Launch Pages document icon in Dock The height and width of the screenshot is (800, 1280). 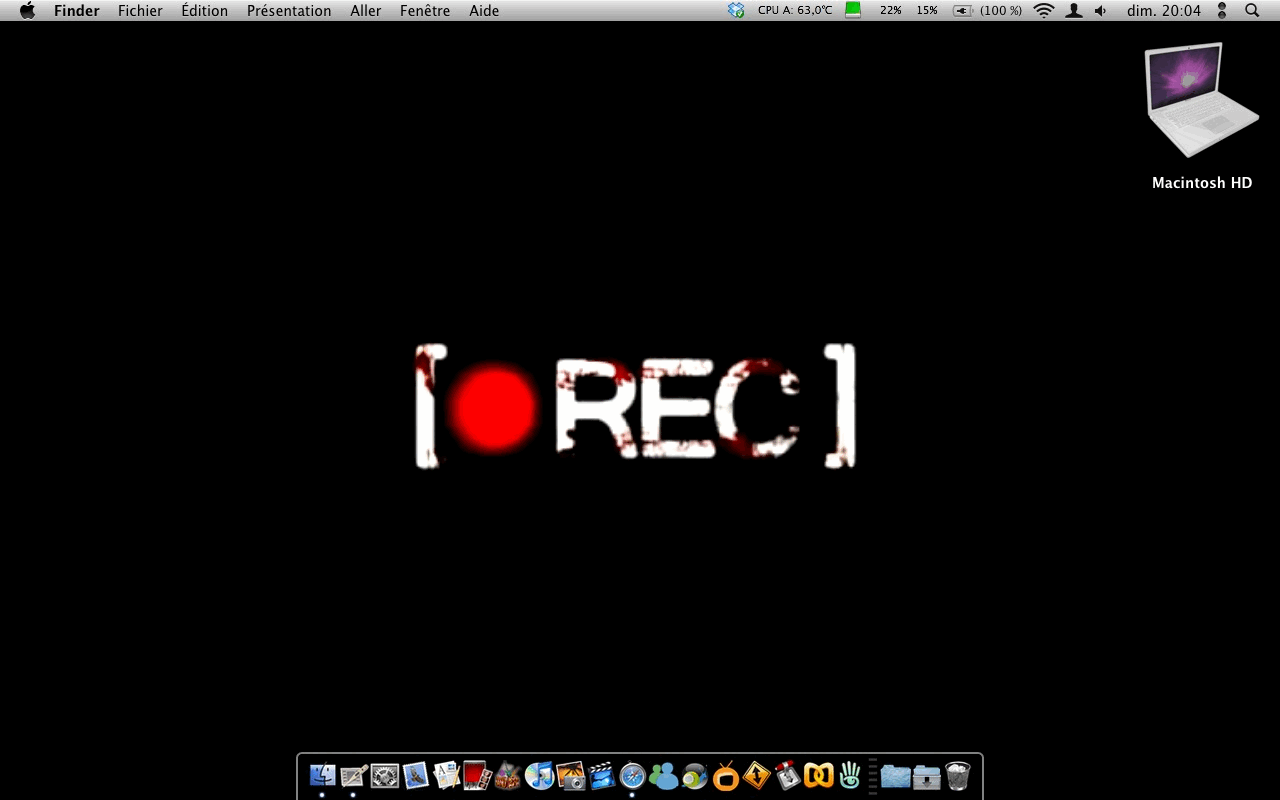447,775
